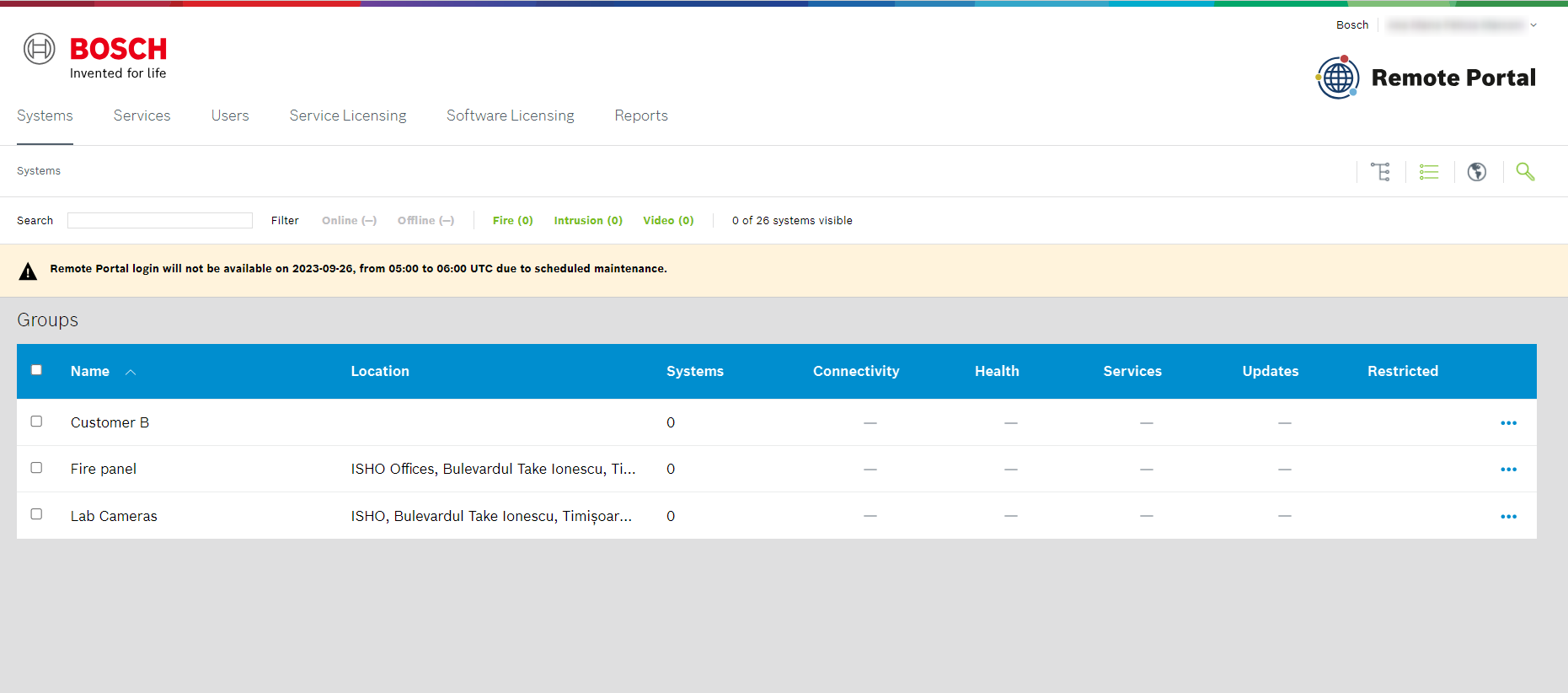
Task: Go to Software Licensing tab
Action: 510,115
